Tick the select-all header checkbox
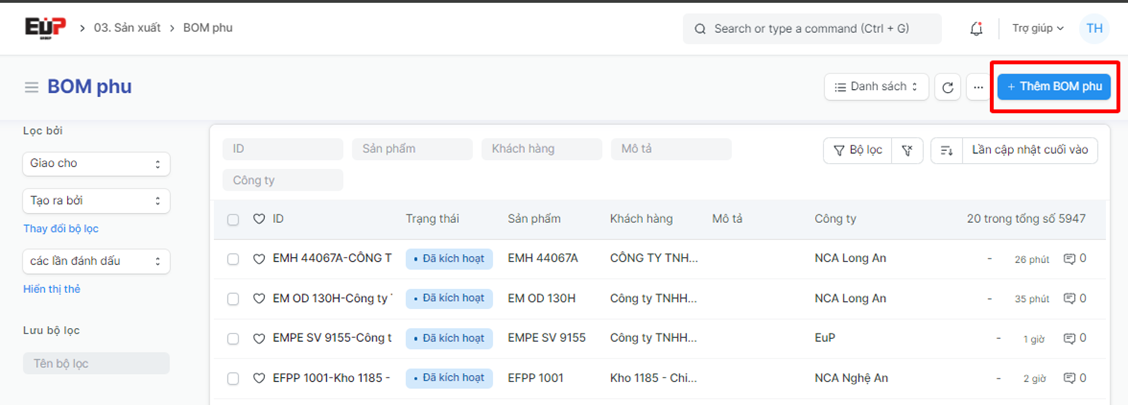 coord(233,219)
